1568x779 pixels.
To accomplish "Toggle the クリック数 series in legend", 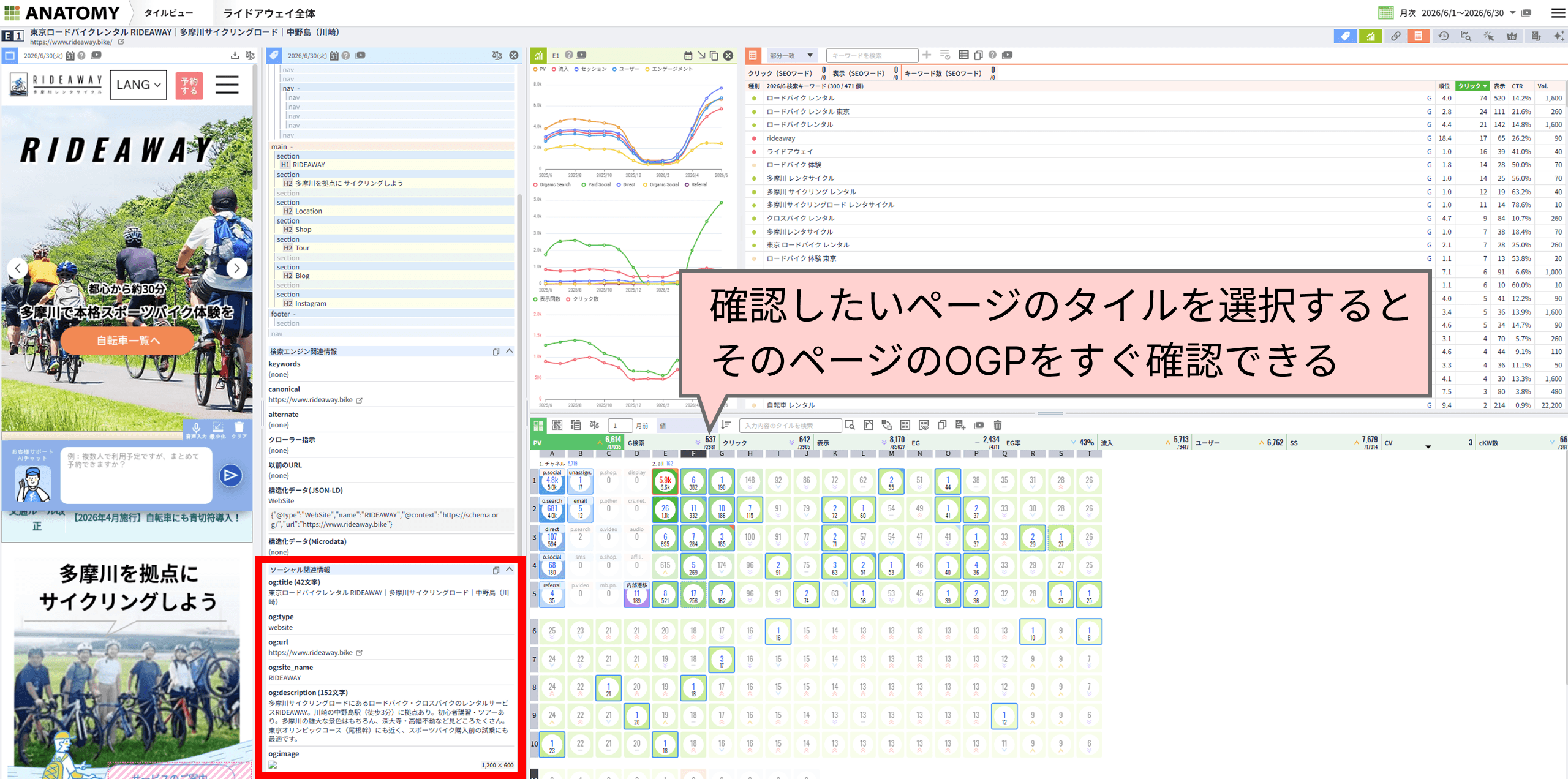I will tap(582, 299).
